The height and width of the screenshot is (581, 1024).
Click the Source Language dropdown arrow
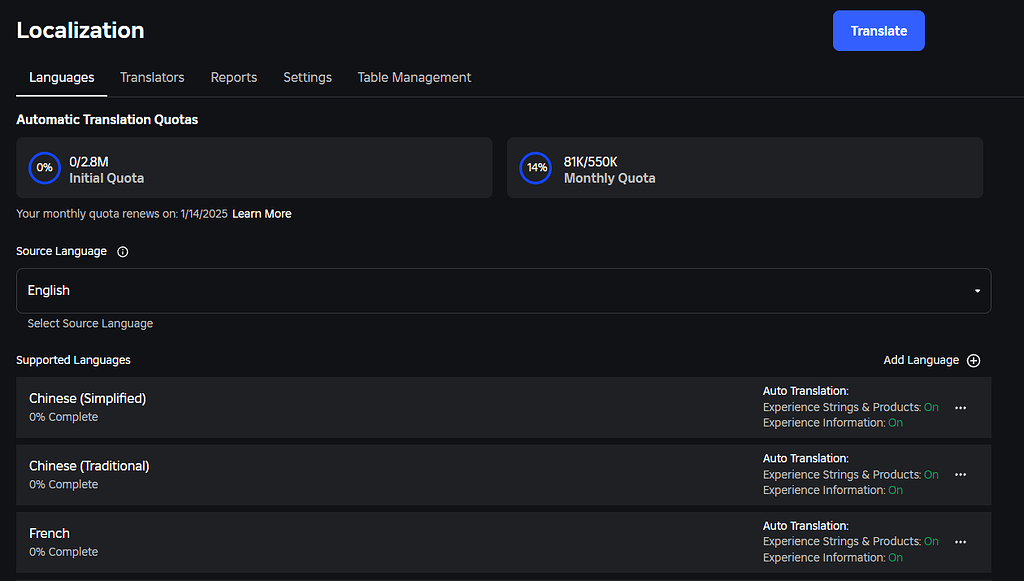977,291
